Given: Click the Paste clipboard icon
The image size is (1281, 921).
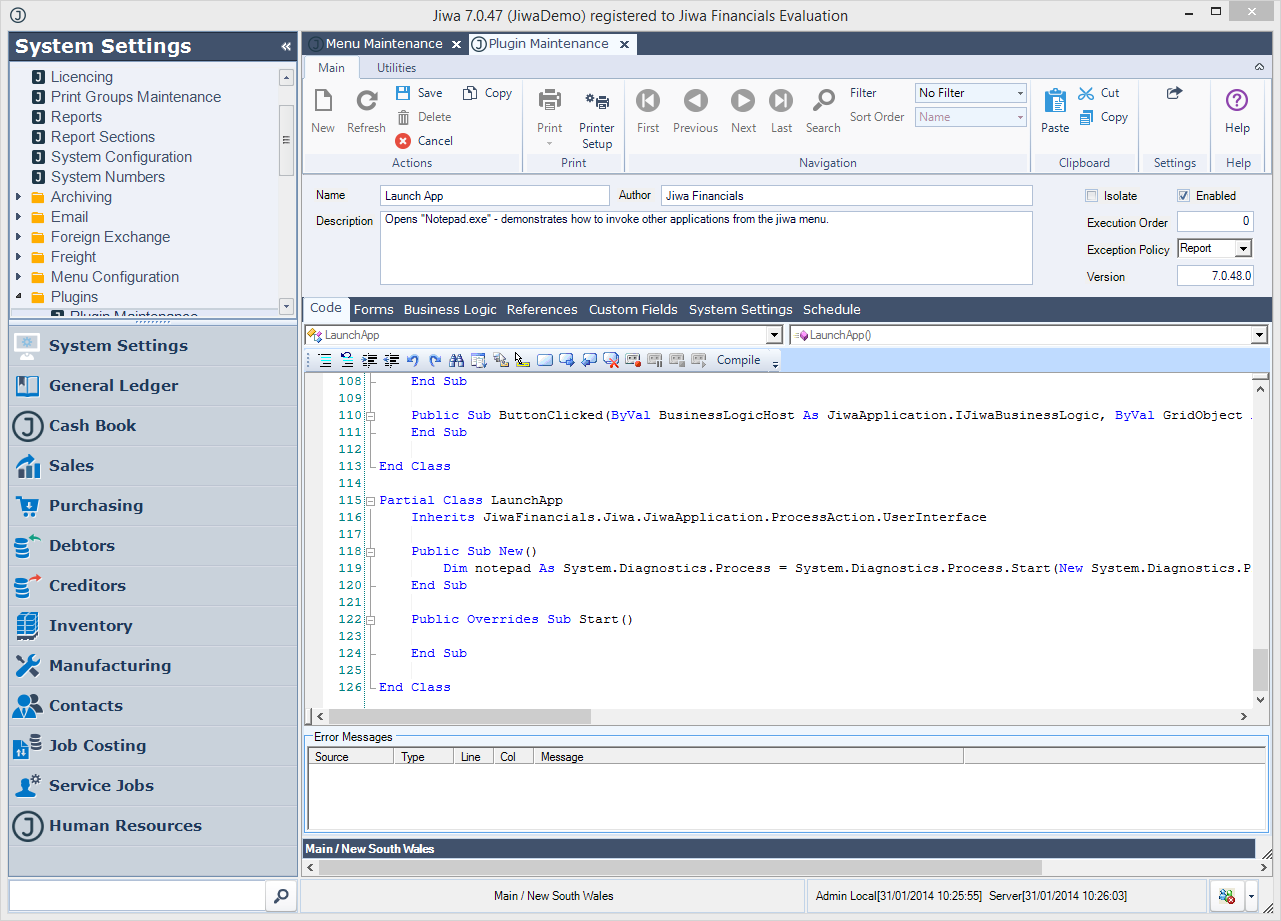Looking at the screenshot, I should [x=1055, y=101].
